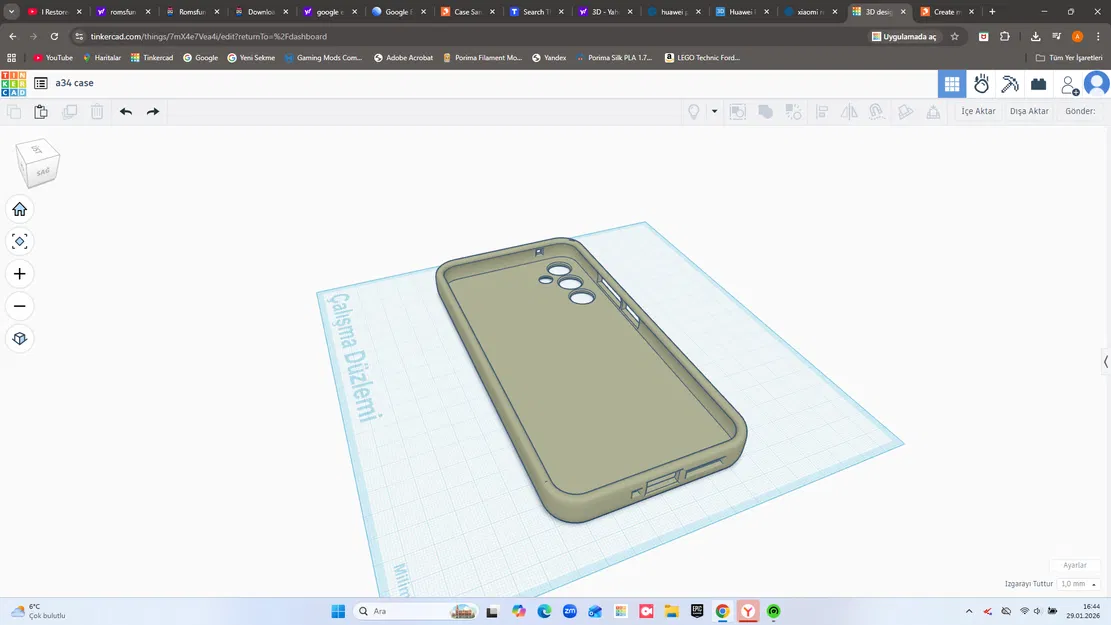Screen dimensions: 1111x625
Task: Fit all objects in view
Action: click(19, 241)
